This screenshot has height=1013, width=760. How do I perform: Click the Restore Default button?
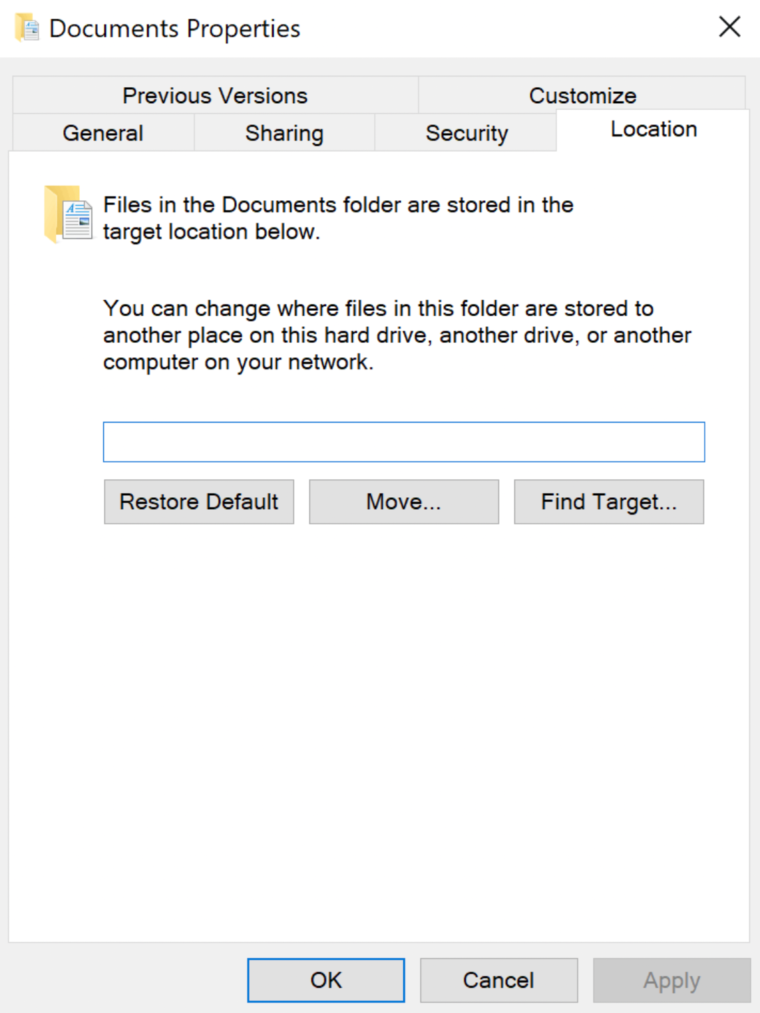click(198, 501)
